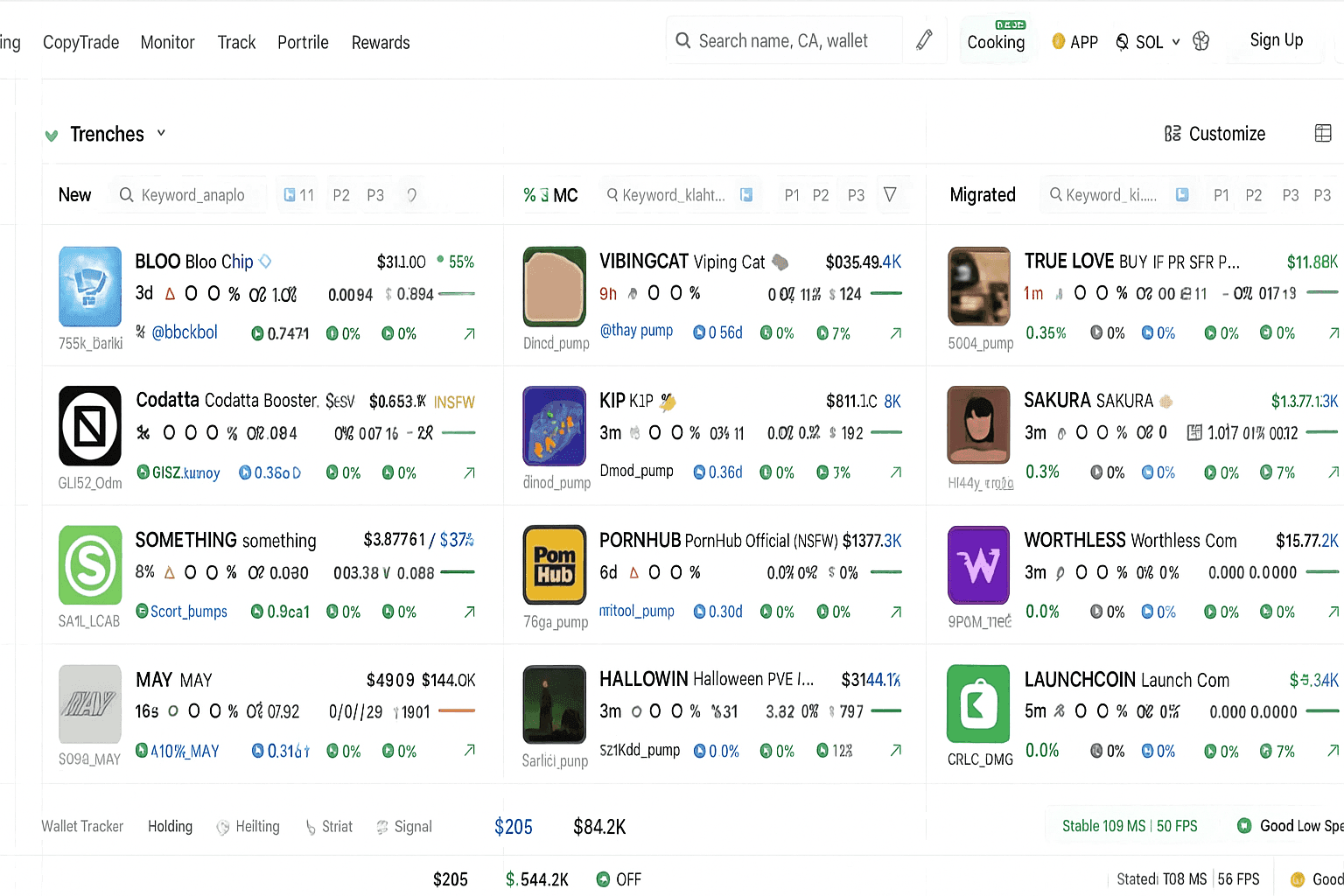Viewport: 1344px width, 896px height.
Task: Click the arrow icon on VIBINGCAT row
Action: click(895, 332)
